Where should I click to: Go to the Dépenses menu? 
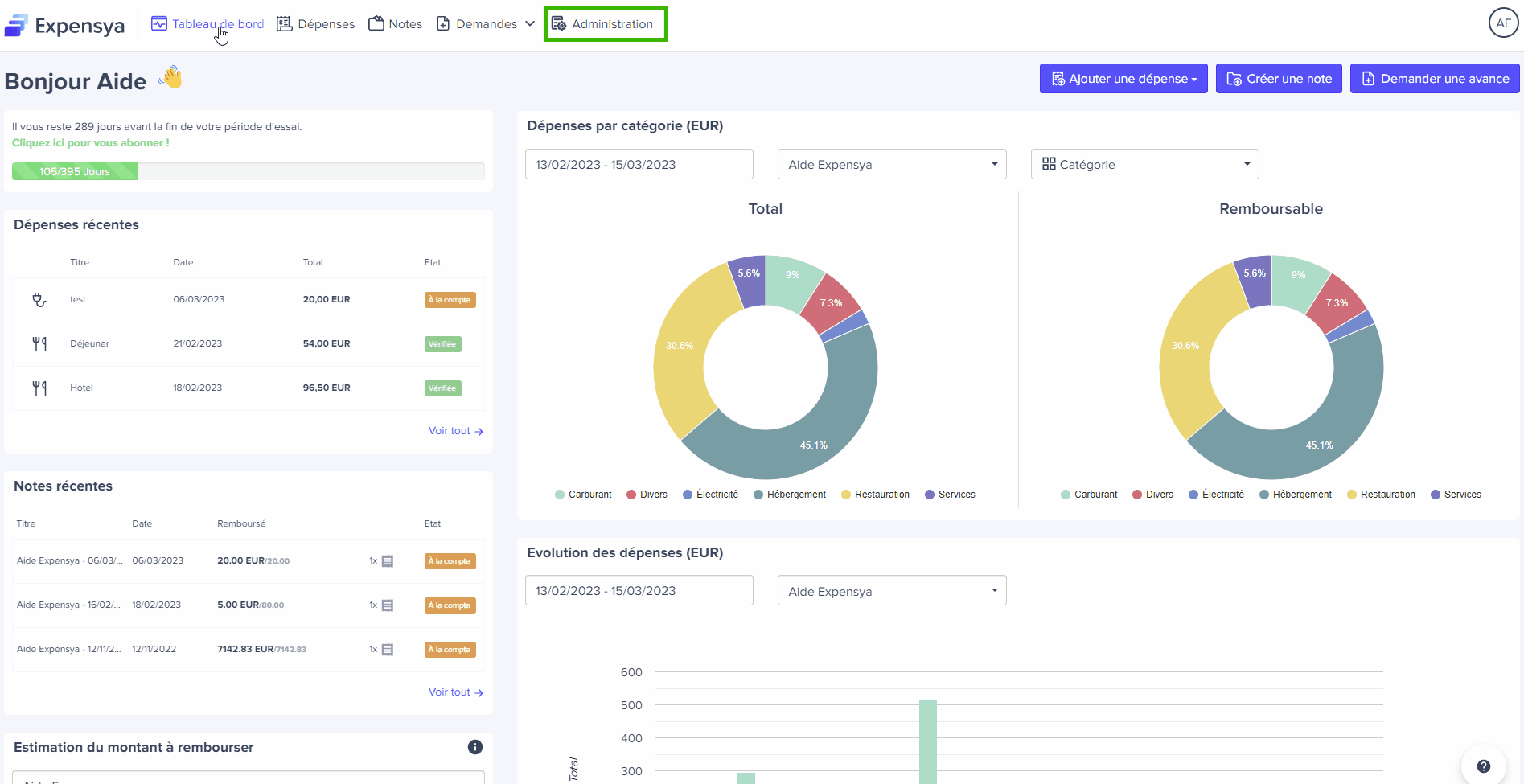[315, 24]
